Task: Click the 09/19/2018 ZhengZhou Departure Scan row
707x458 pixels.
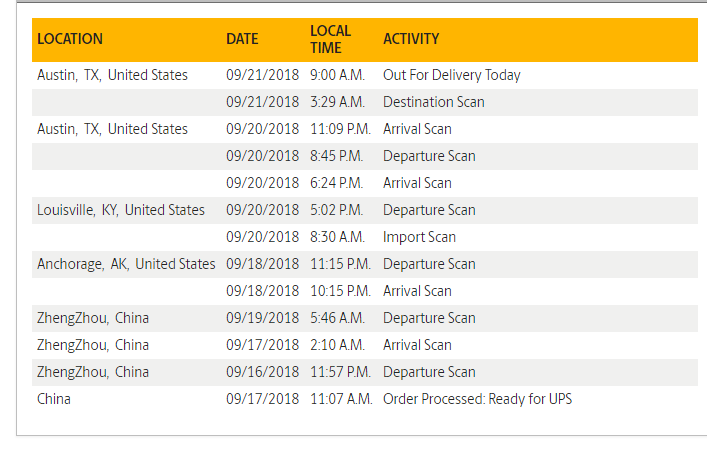Action: (365, 318)
